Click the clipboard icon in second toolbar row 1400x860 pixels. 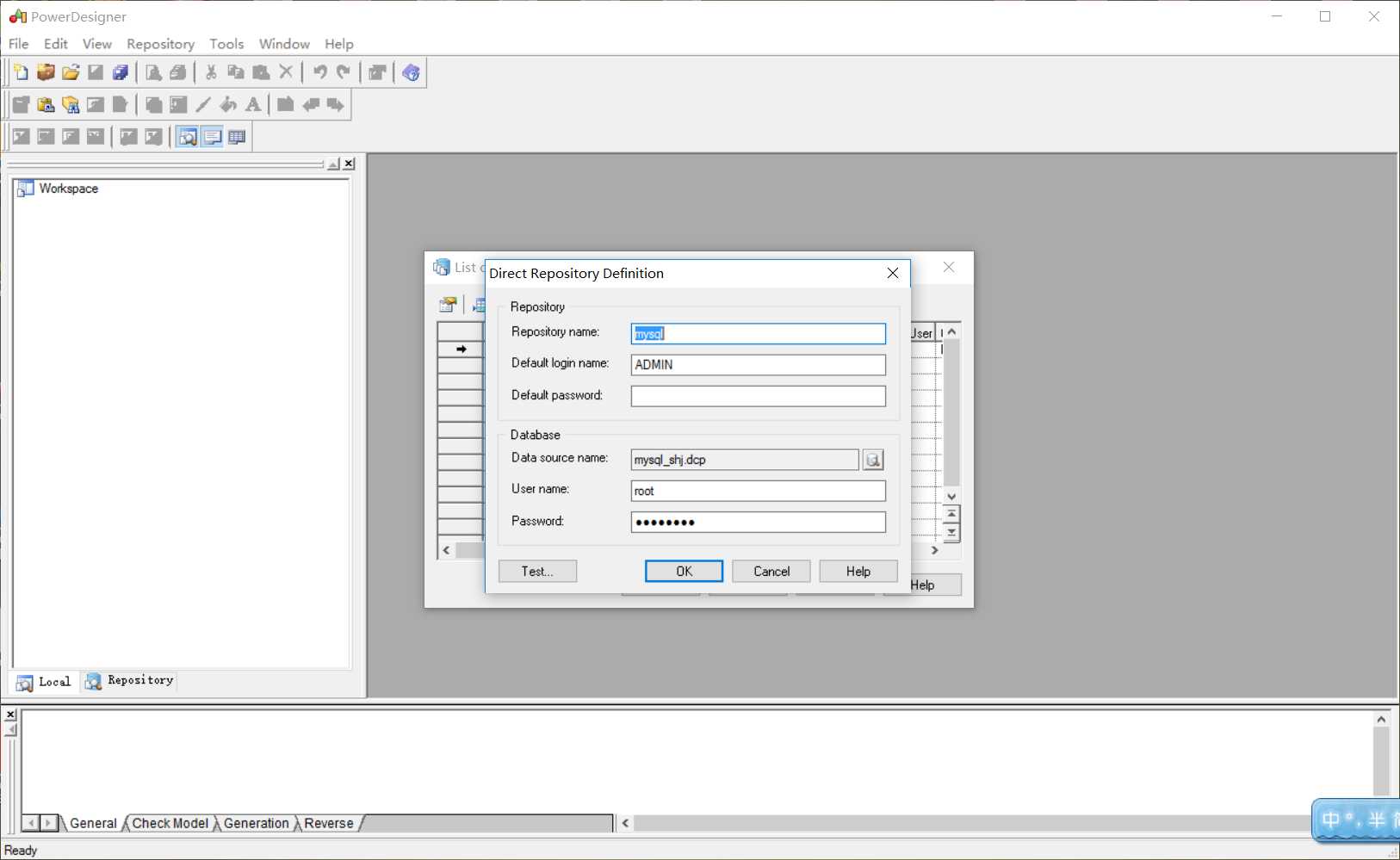(x=46, y=104)
